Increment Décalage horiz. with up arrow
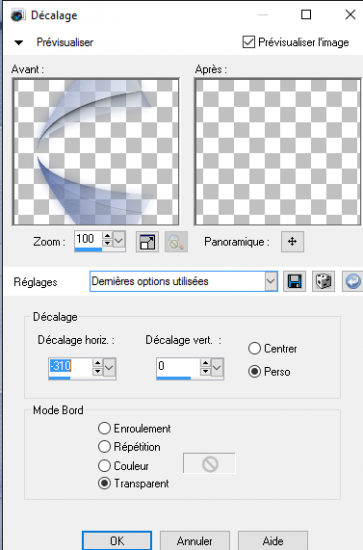This screenshot has height=550, width=363. [x=98, y=363]
